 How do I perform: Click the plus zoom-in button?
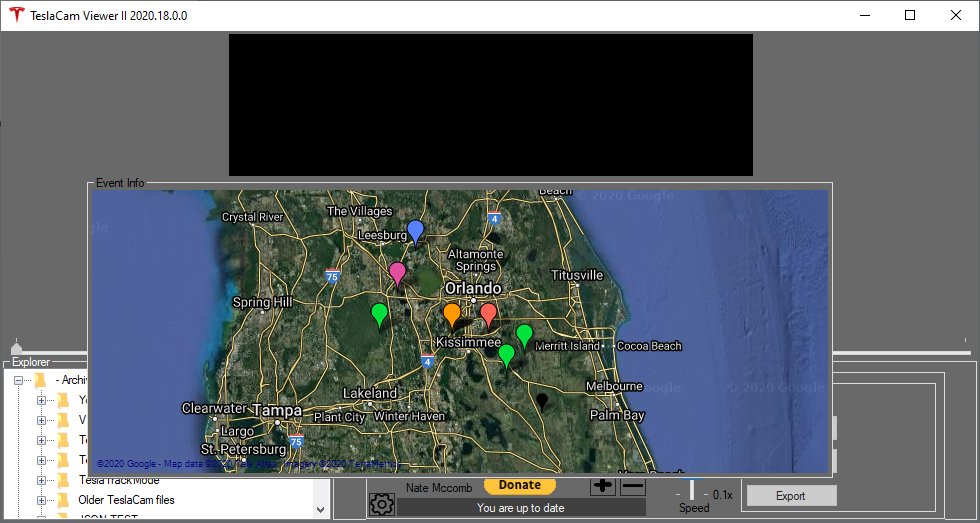[602, 486]
